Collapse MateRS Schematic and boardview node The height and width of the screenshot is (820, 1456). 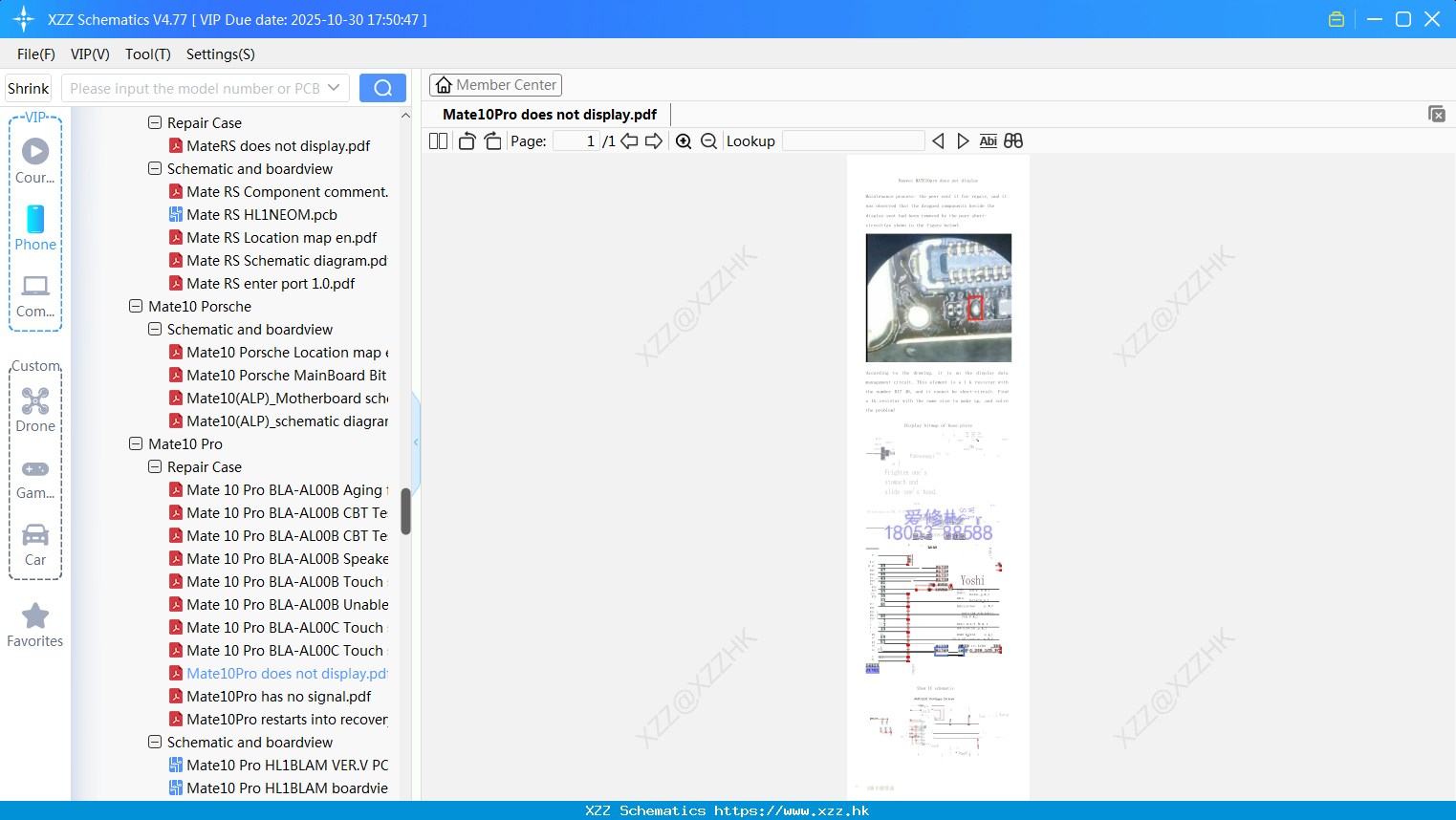[155, 168]
